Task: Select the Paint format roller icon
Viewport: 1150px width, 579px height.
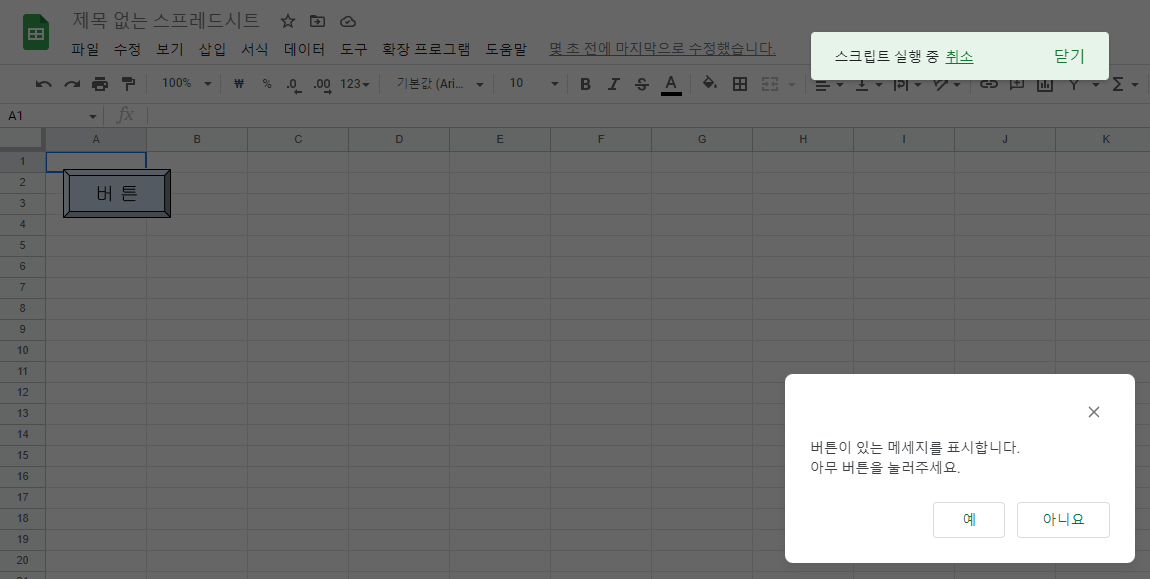Action: (128, 84)
